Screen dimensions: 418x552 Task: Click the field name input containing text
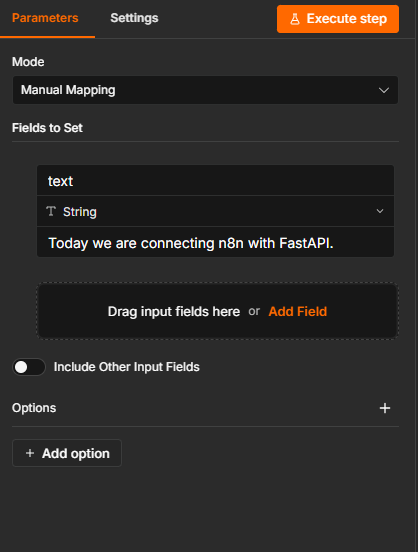pos(216,181)
